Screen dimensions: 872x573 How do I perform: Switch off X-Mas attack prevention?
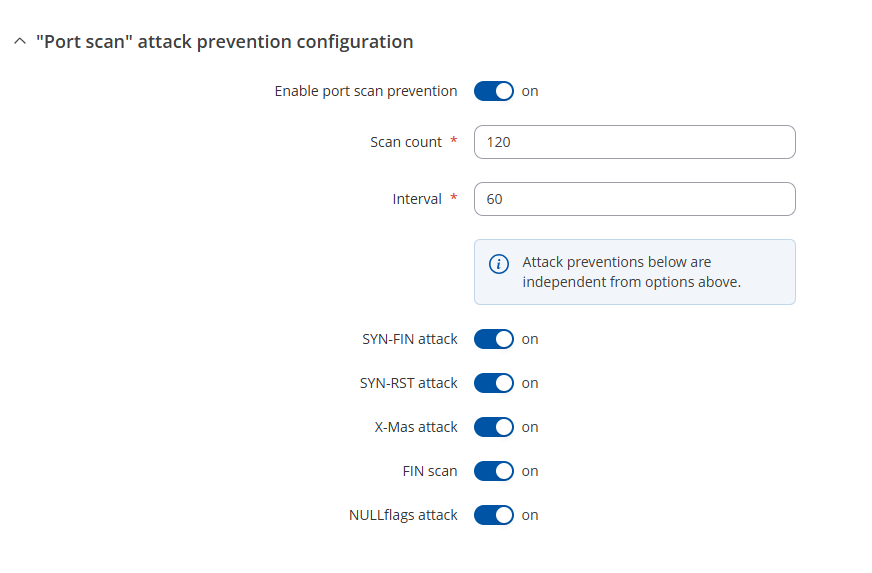pos(493,427)
